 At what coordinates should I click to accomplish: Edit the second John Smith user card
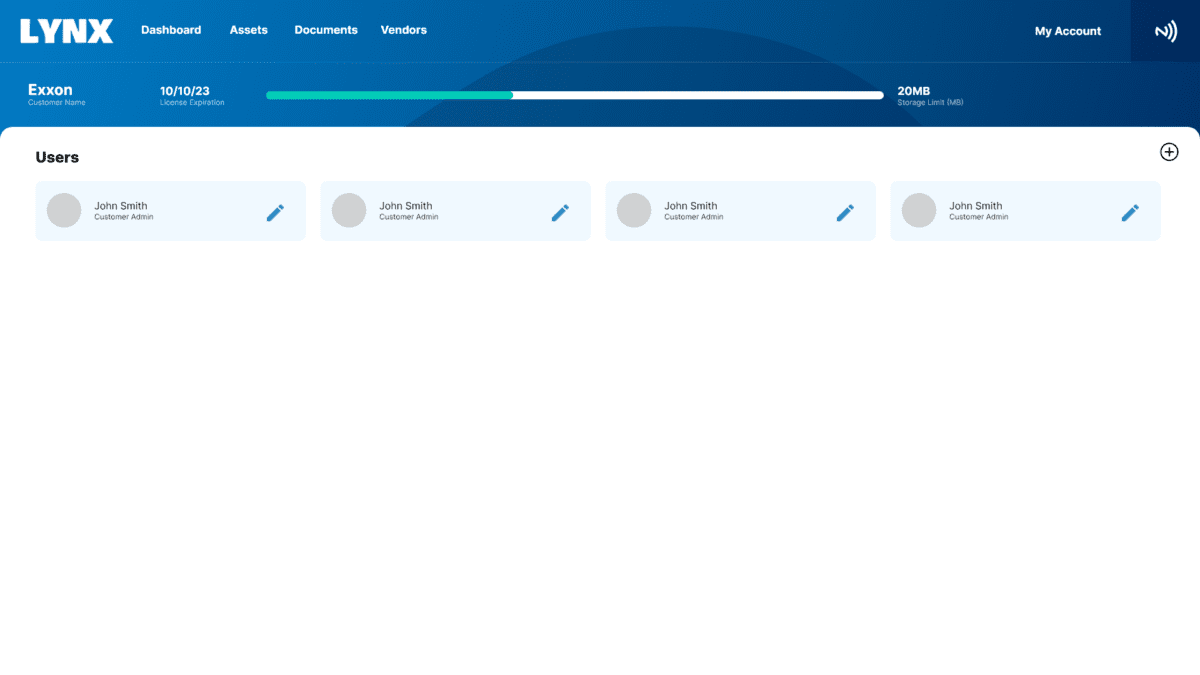pyautogui.click(x=560, y=212)
